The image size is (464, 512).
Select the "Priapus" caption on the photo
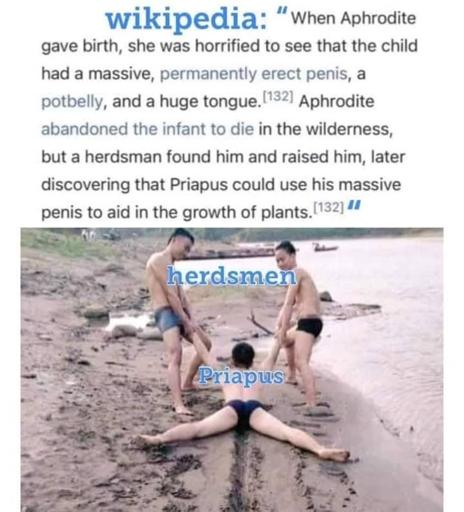point(241,377)
